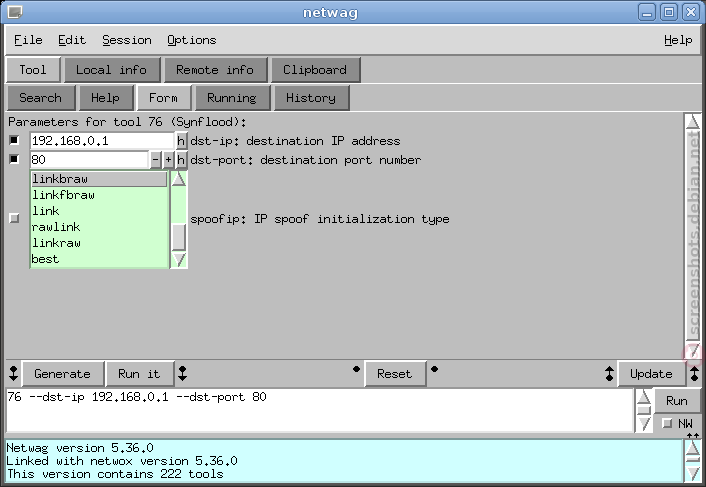Click the 'This version contains 222 tools' line

click(x=115, y=474)
